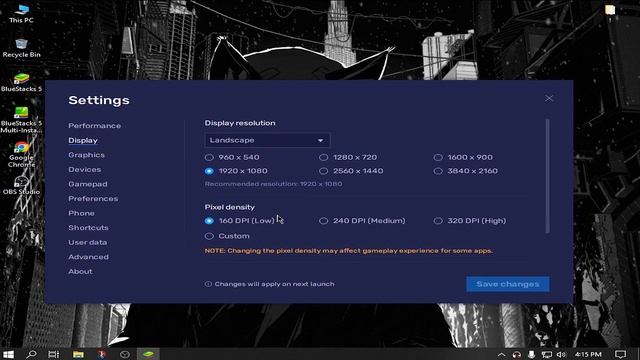Click the info icon beside 'Changes will apply'

pyautogui.click(x=208, y=284)
